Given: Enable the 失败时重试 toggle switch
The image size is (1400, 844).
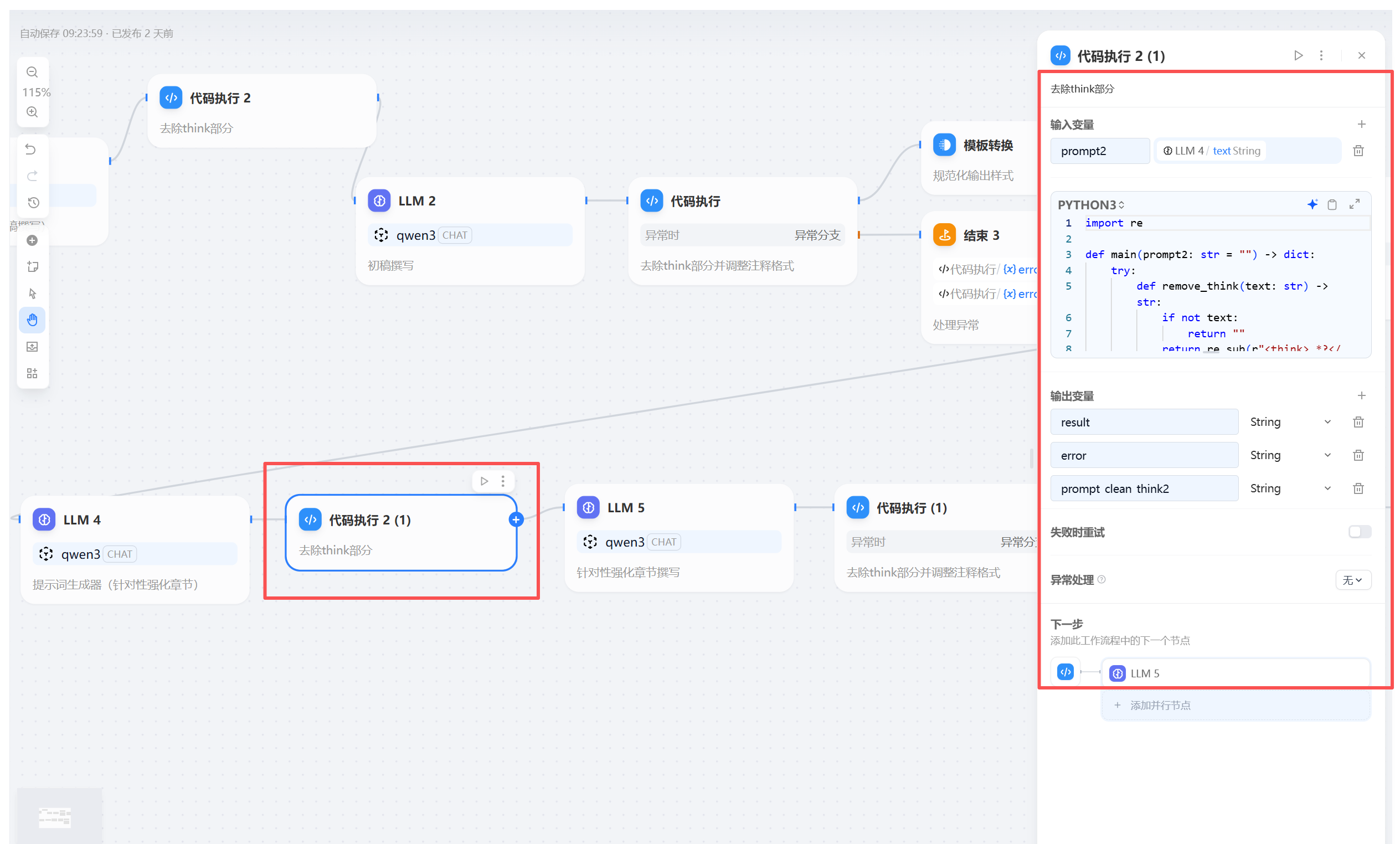Looking at the screenshot, I should coord(1360,532).
